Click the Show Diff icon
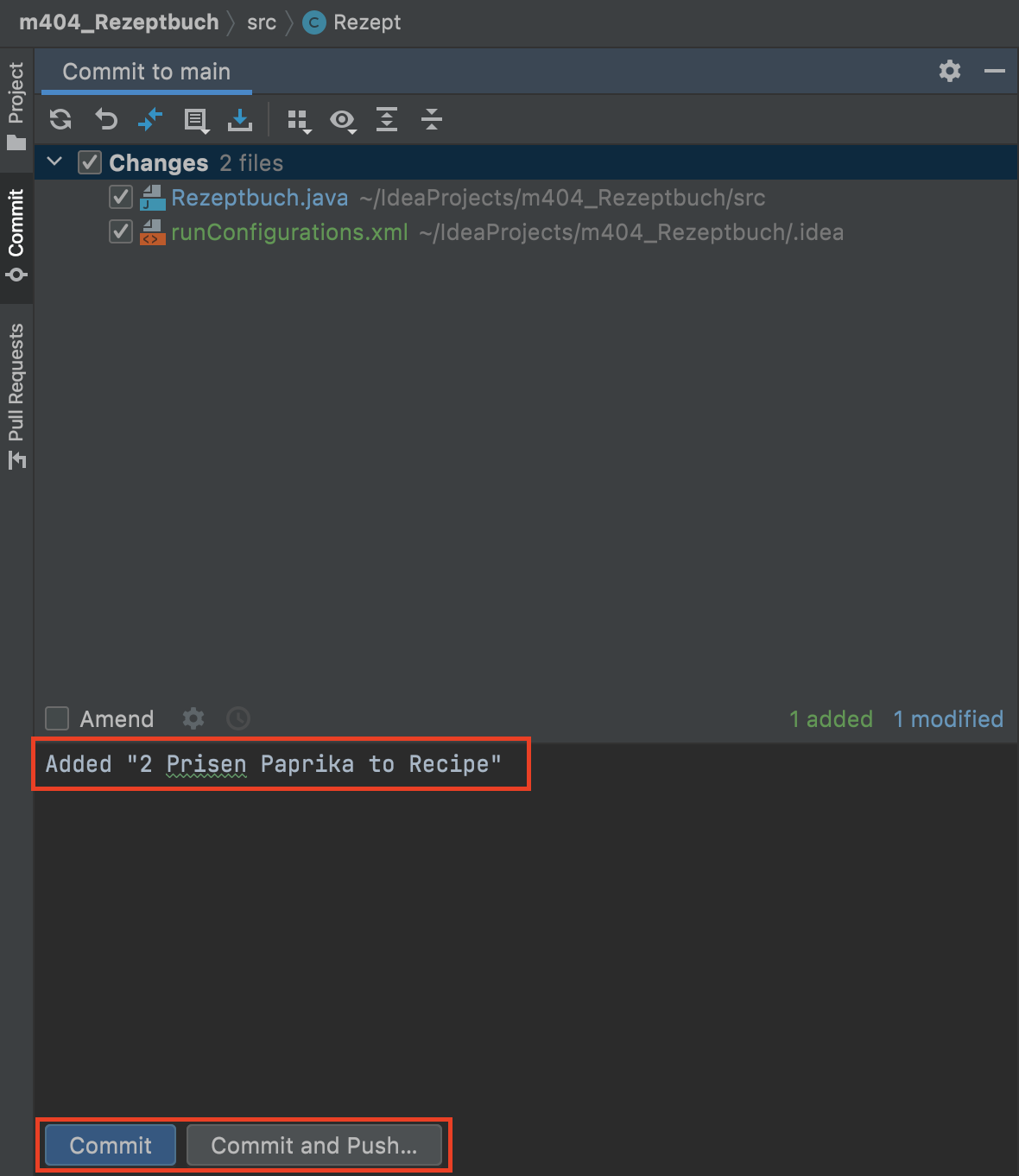 point(150,119)
